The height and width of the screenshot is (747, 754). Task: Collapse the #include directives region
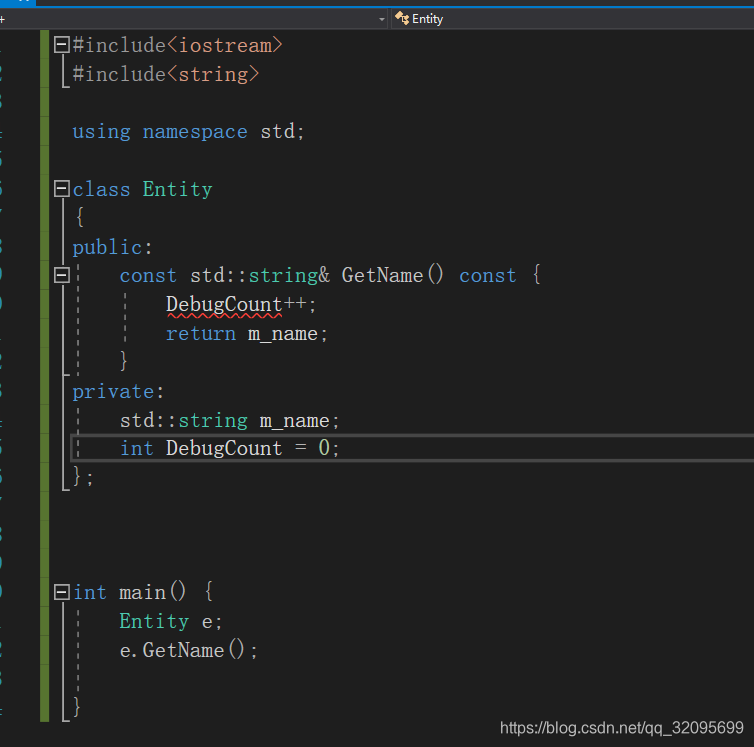pyautogui.click(x=62, y=45)
